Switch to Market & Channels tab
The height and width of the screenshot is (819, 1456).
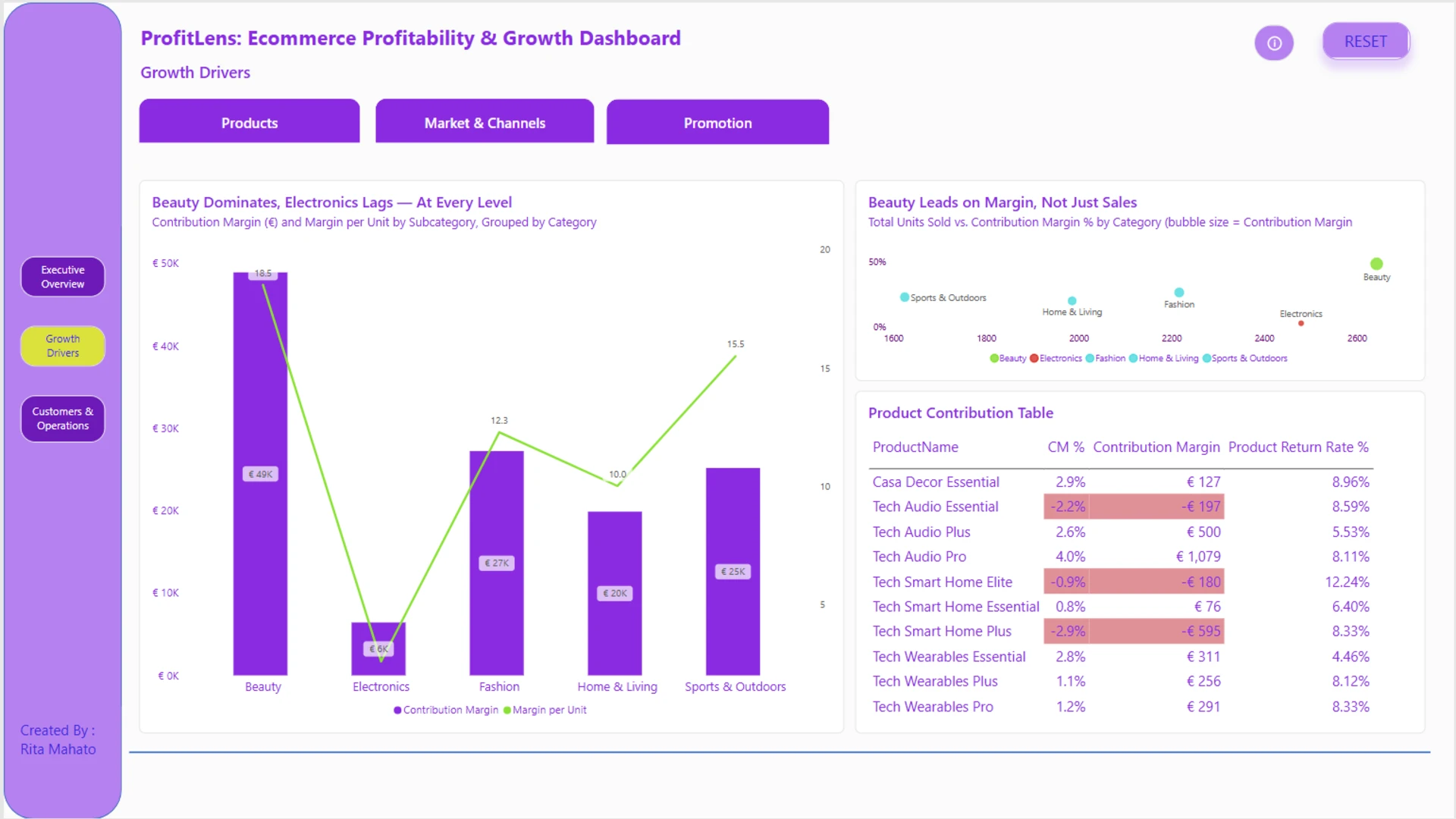tap(485, 121)
